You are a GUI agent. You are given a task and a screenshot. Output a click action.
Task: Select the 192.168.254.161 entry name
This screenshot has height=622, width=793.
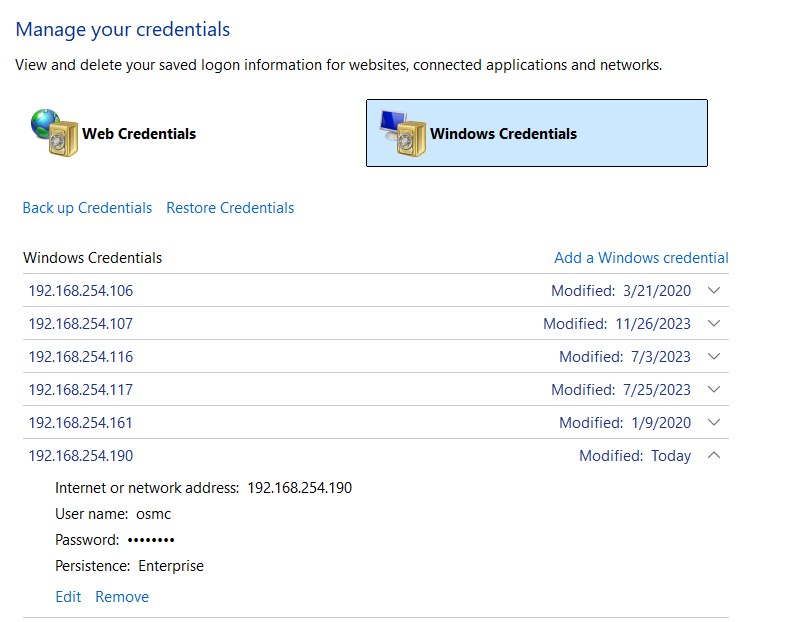[x=81, y=423]
